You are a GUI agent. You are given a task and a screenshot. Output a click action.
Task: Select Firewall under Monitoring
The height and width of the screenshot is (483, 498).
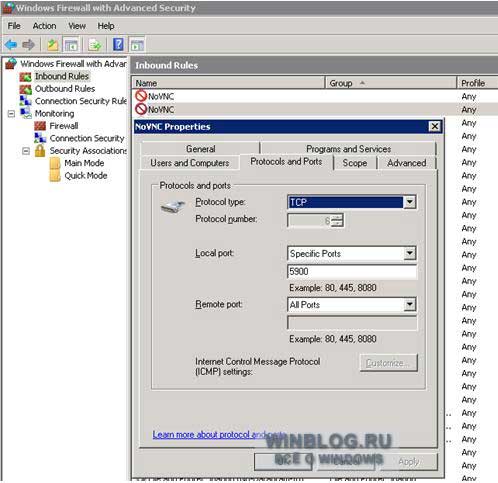(x=64, y=126)
